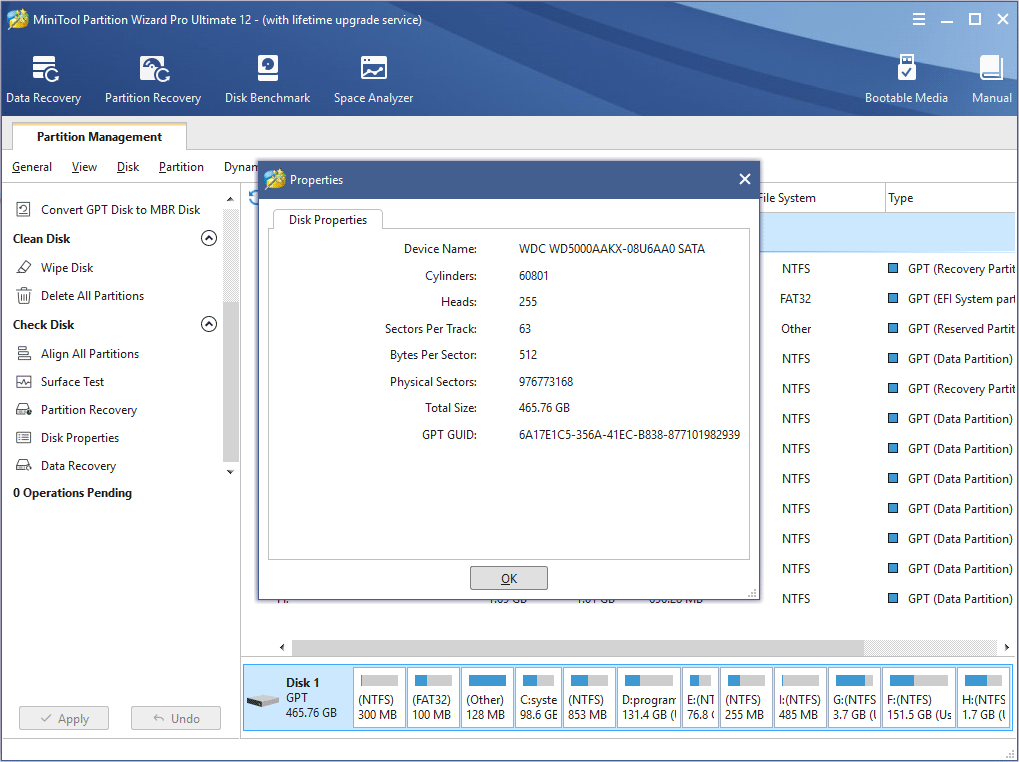Open the Disk menu
The height and width of the screenshot is (762, 1019).
[x=128, y=167]
